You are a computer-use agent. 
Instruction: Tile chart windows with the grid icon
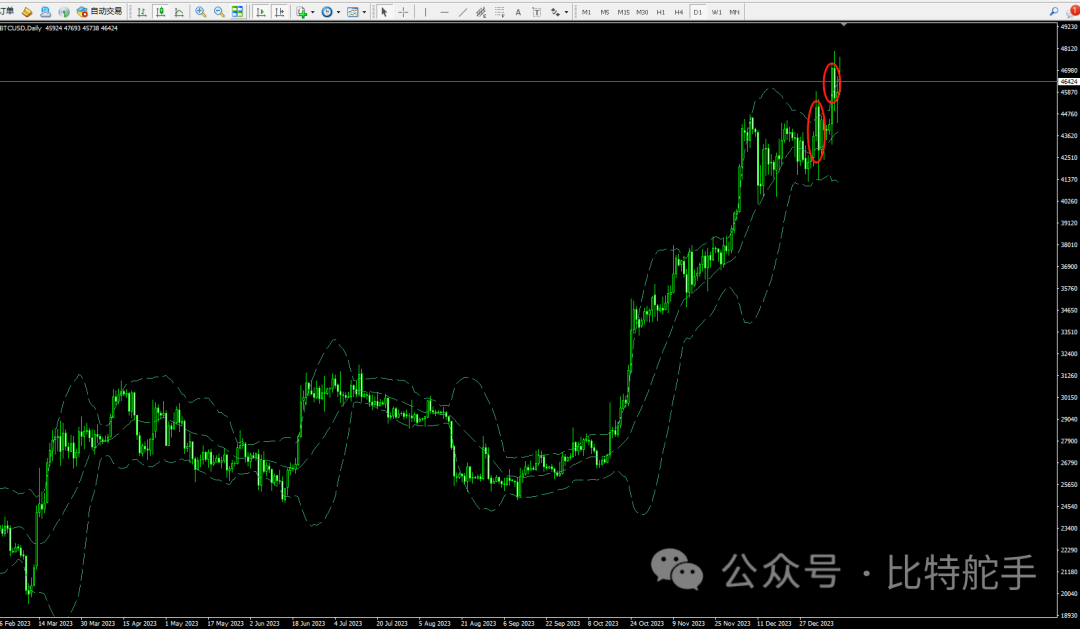click(x=238, y=12)
